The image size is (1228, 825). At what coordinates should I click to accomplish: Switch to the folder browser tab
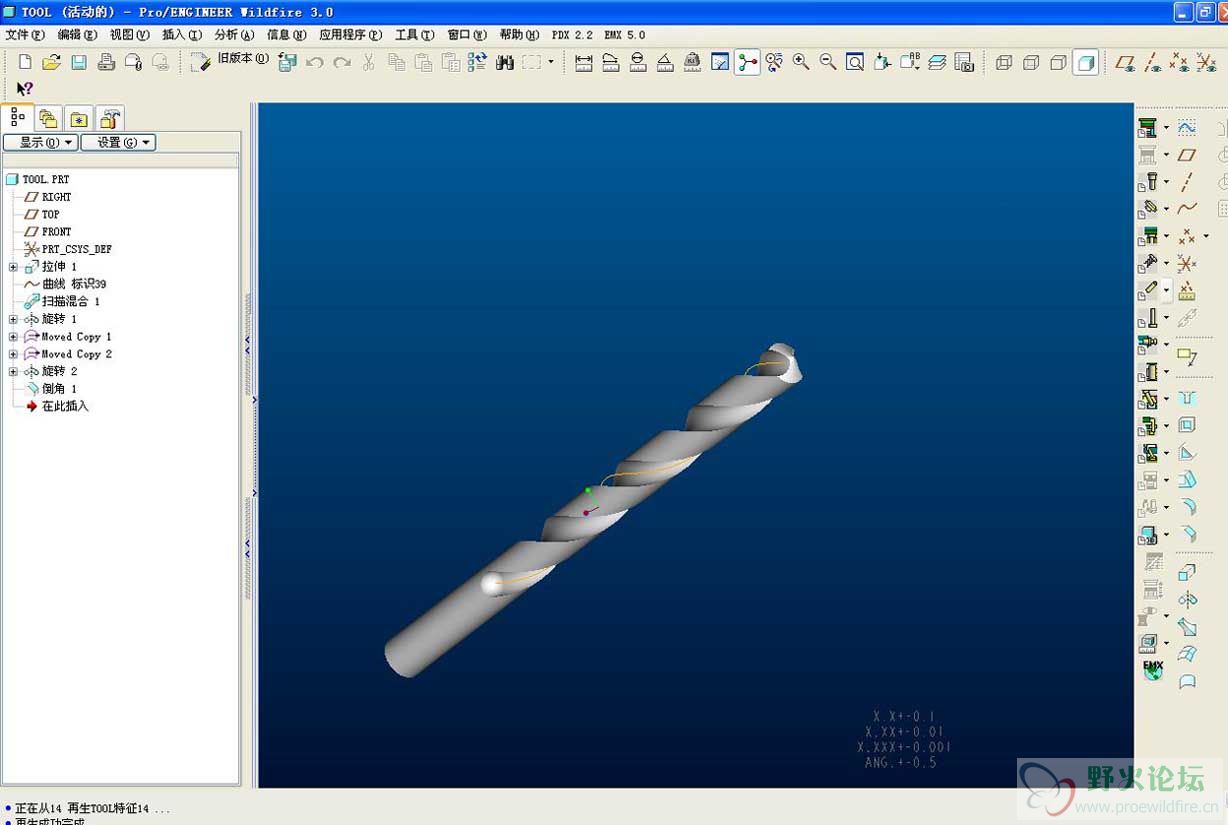pyautogui.click(x=49, y=119)
